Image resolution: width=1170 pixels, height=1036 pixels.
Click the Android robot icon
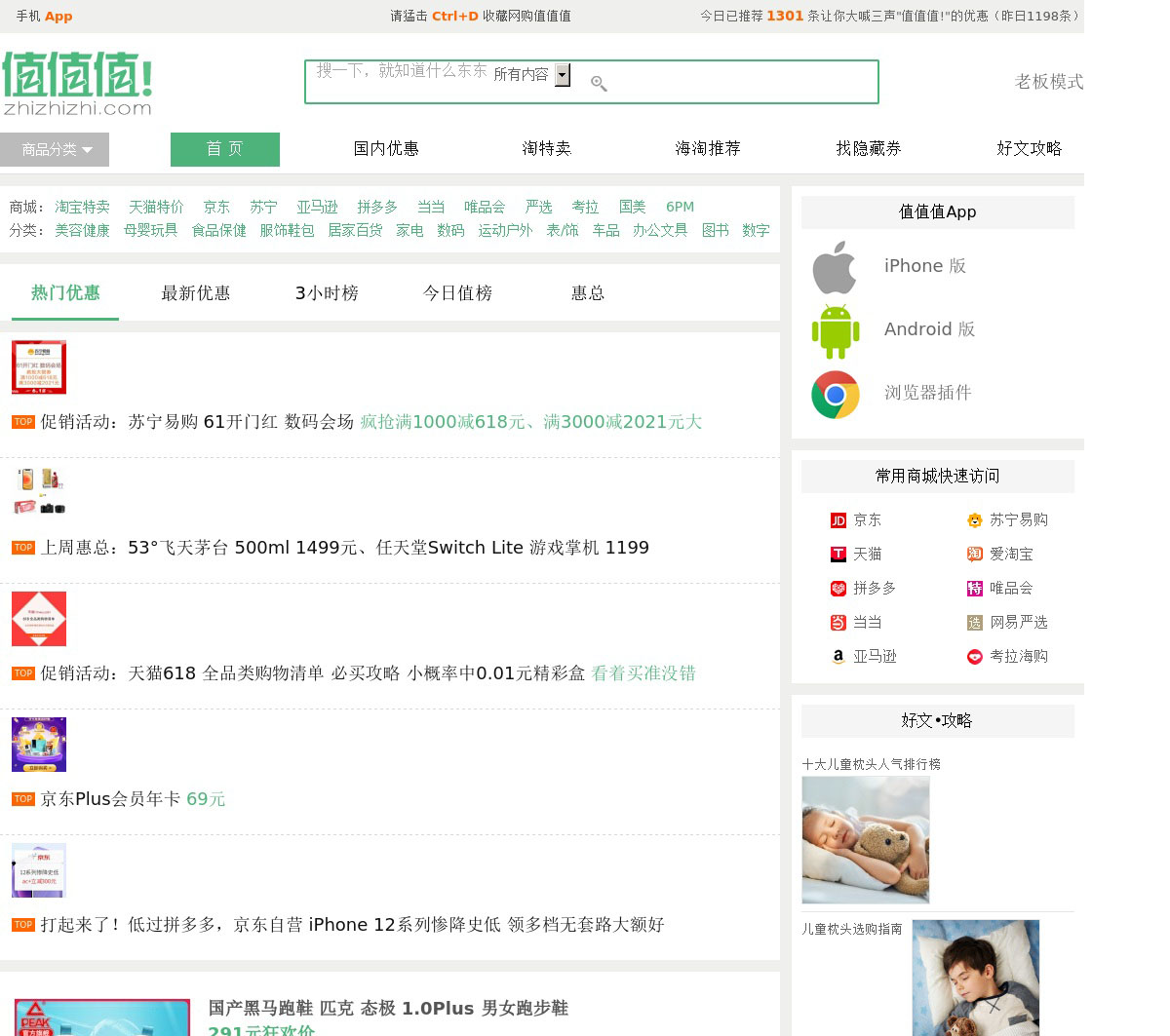(836, 331)
